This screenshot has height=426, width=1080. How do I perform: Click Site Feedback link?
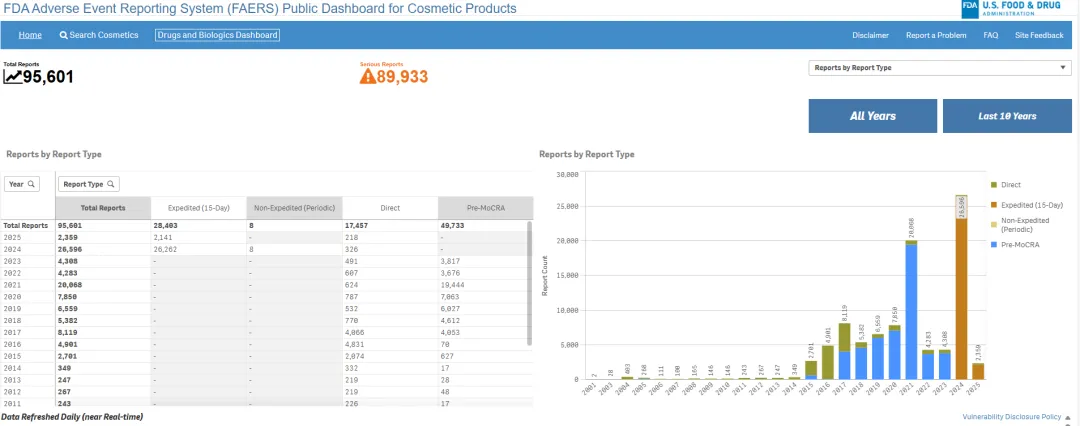click(1039, 35)
